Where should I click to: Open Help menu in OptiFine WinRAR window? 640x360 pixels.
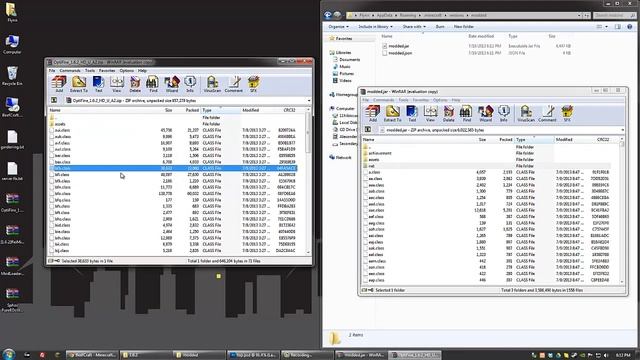[x=142, y=71]
